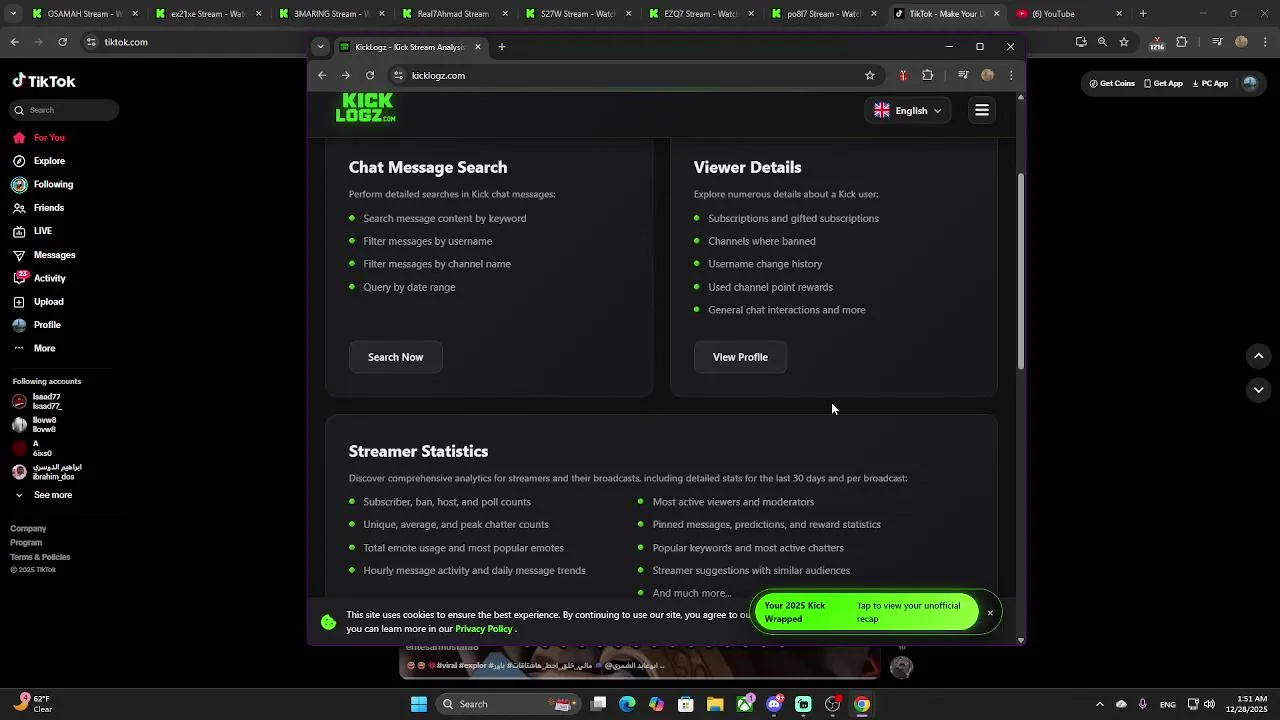Reload the kicklogz.com page
This screenshot has width=1280, height=720.
(370, 75)
